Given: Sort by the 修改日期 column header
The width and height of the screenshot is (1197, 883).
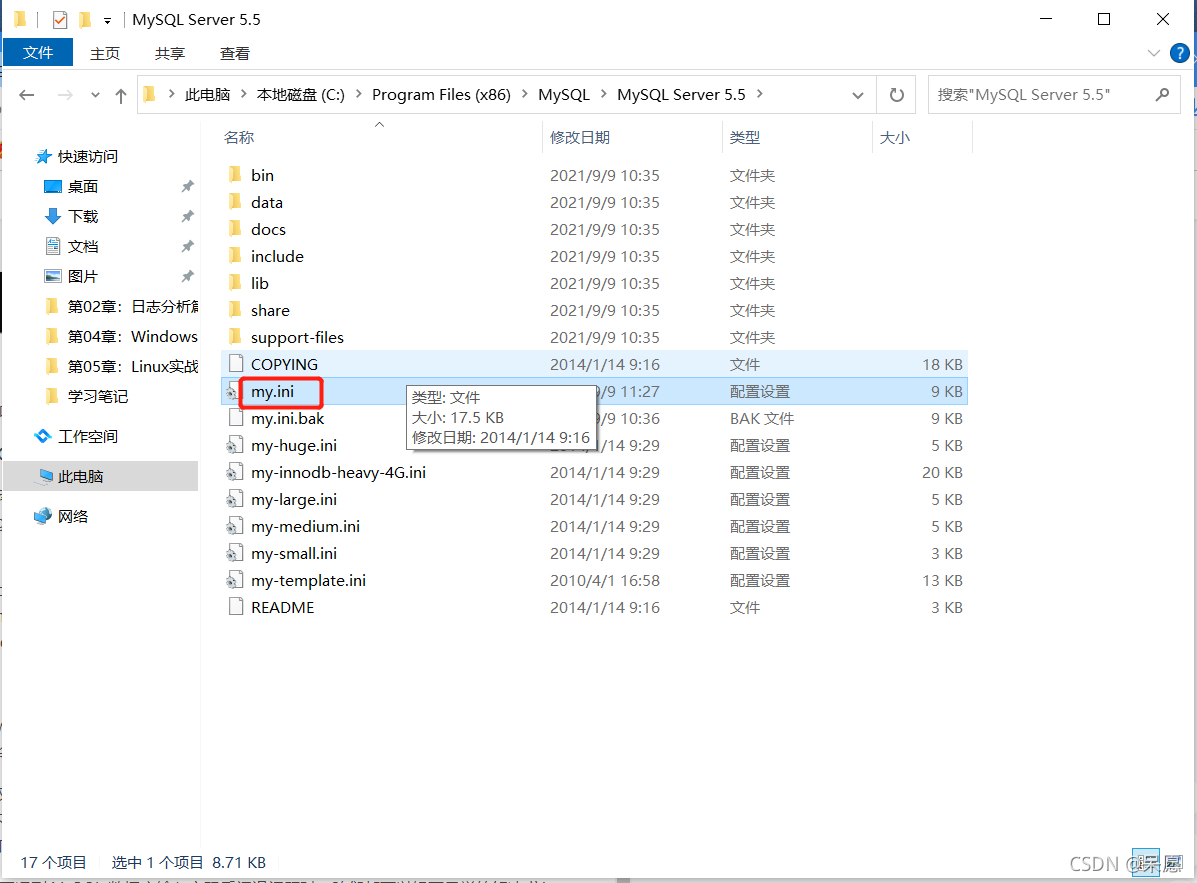Looking at the screenshot, I should tap(579, 137).
